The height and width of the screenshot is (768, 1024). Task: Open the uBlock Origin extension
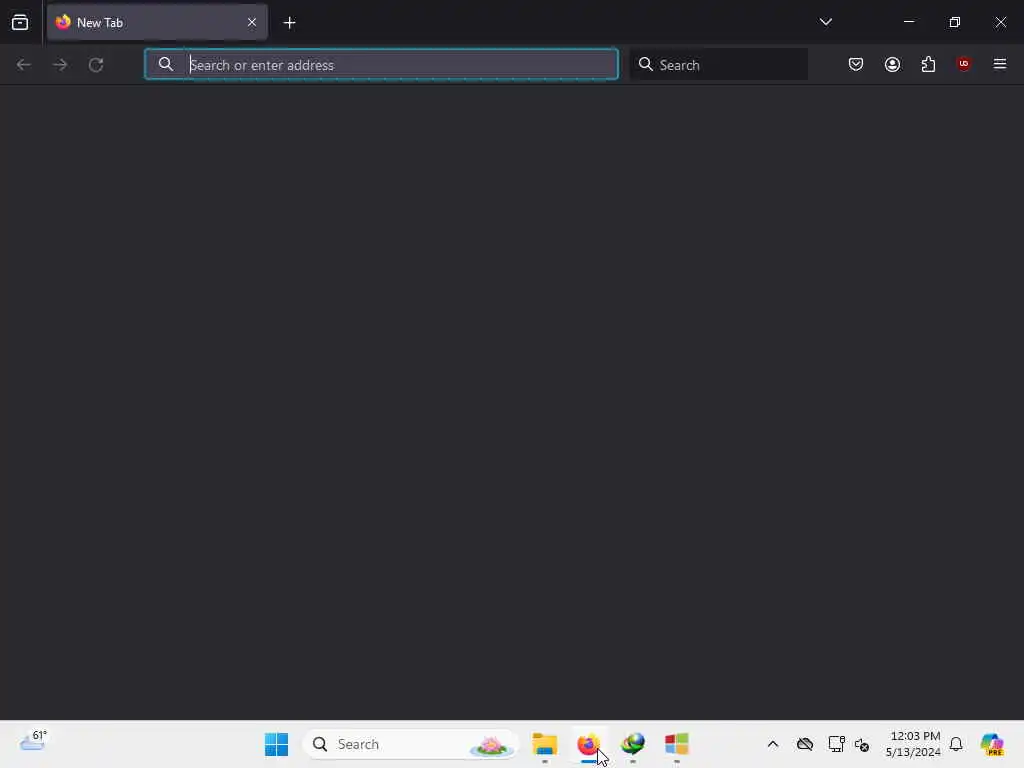964,64
